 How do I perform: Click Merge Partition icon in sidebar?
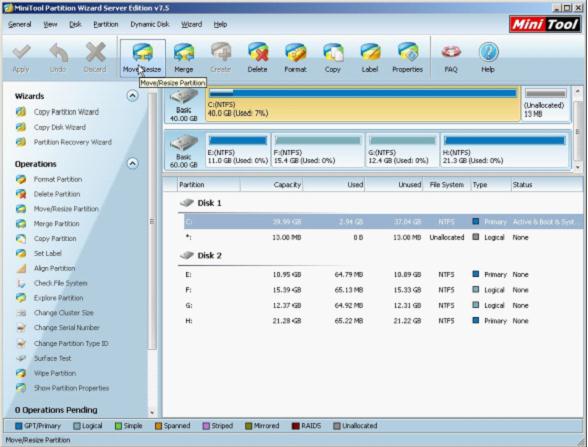(x=21, y=224)
